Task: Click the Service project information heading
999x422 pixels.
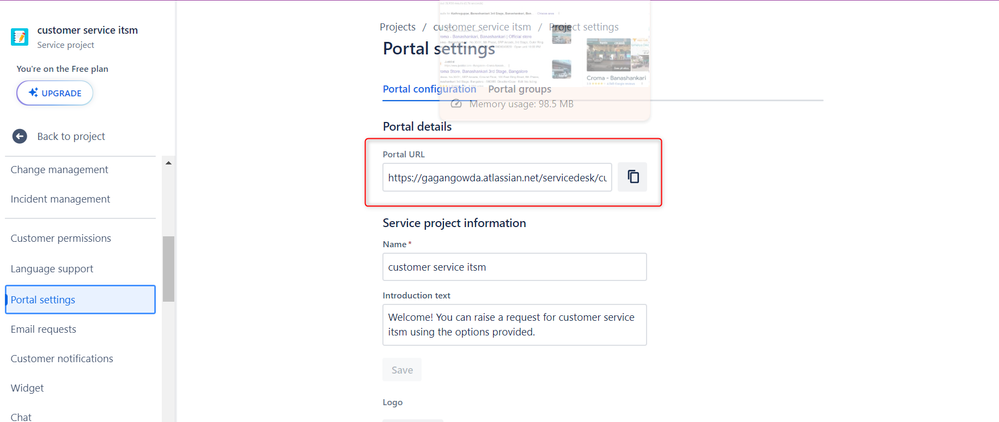Action: [x=454, y=223]
